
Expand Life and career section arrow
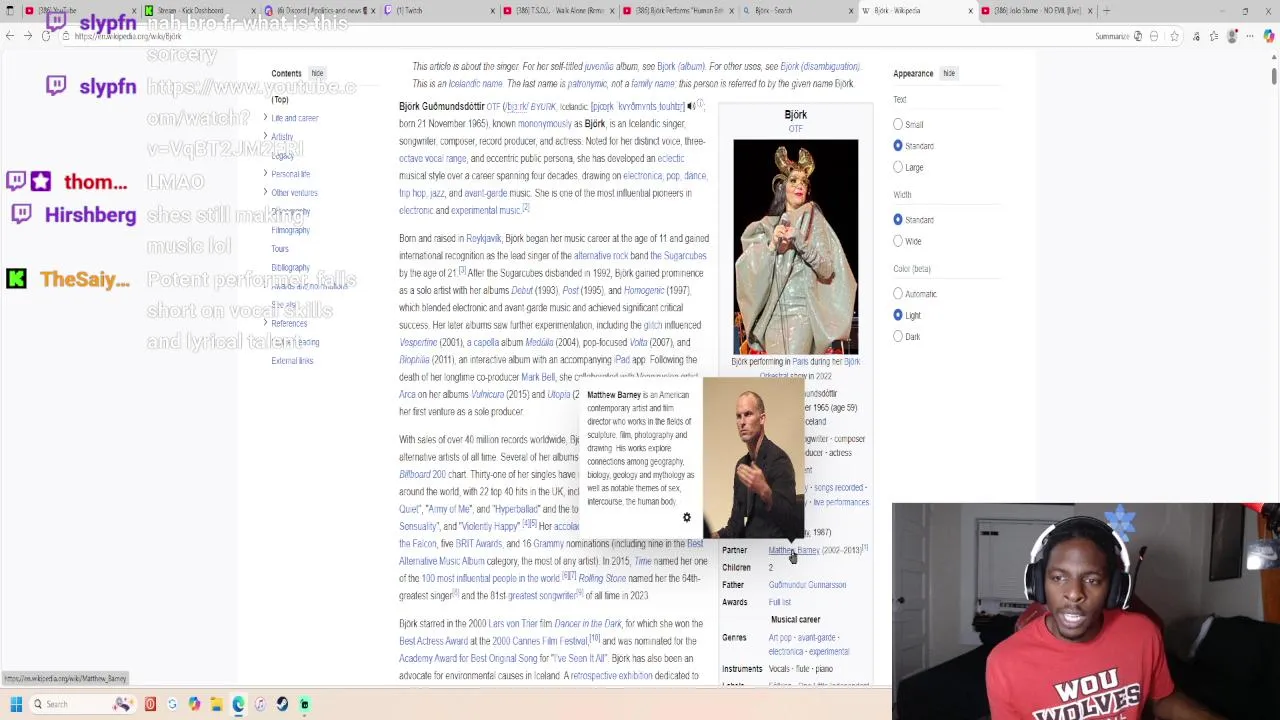coord(265,117)
